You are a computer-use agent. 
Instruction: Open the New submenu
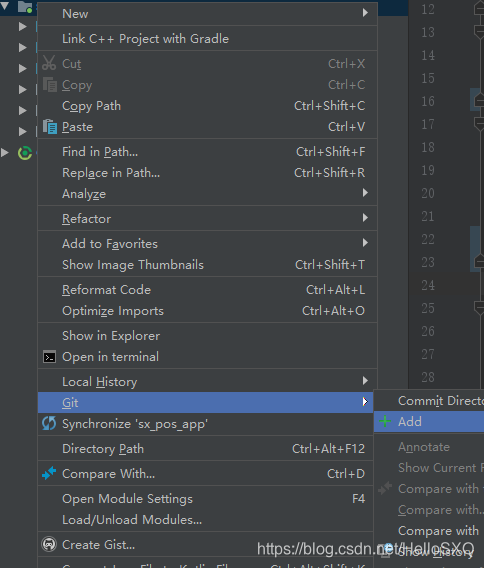(x=207, y=14)
